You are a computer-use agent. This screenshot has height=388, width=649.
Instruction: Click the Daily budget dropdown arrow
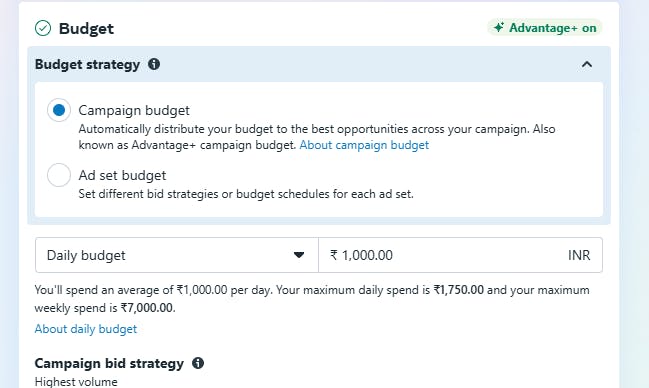coord(299,255)
